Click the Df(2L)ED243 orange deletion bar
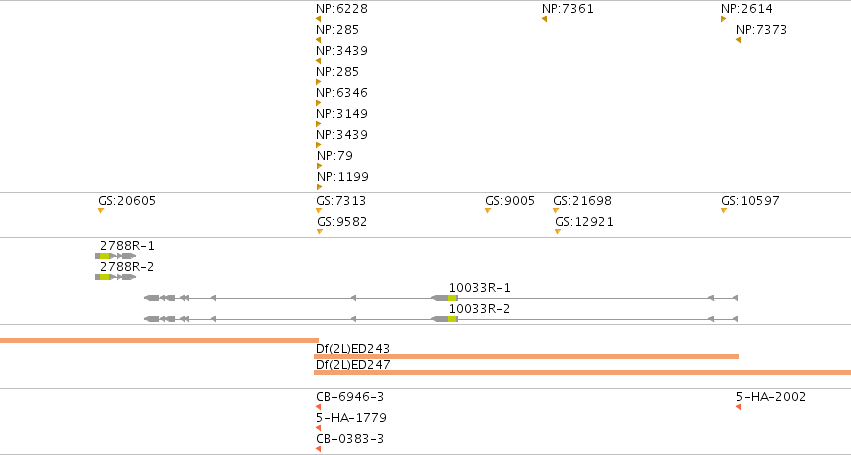 coord(526,357)
